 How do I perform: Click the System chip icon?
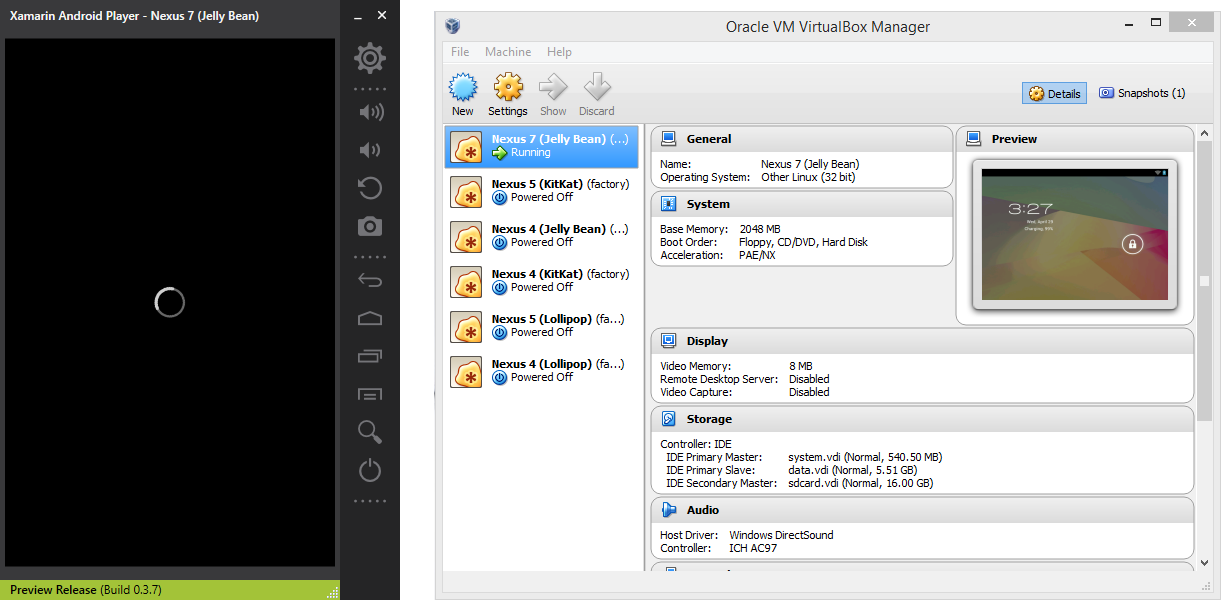pos(669,204)
